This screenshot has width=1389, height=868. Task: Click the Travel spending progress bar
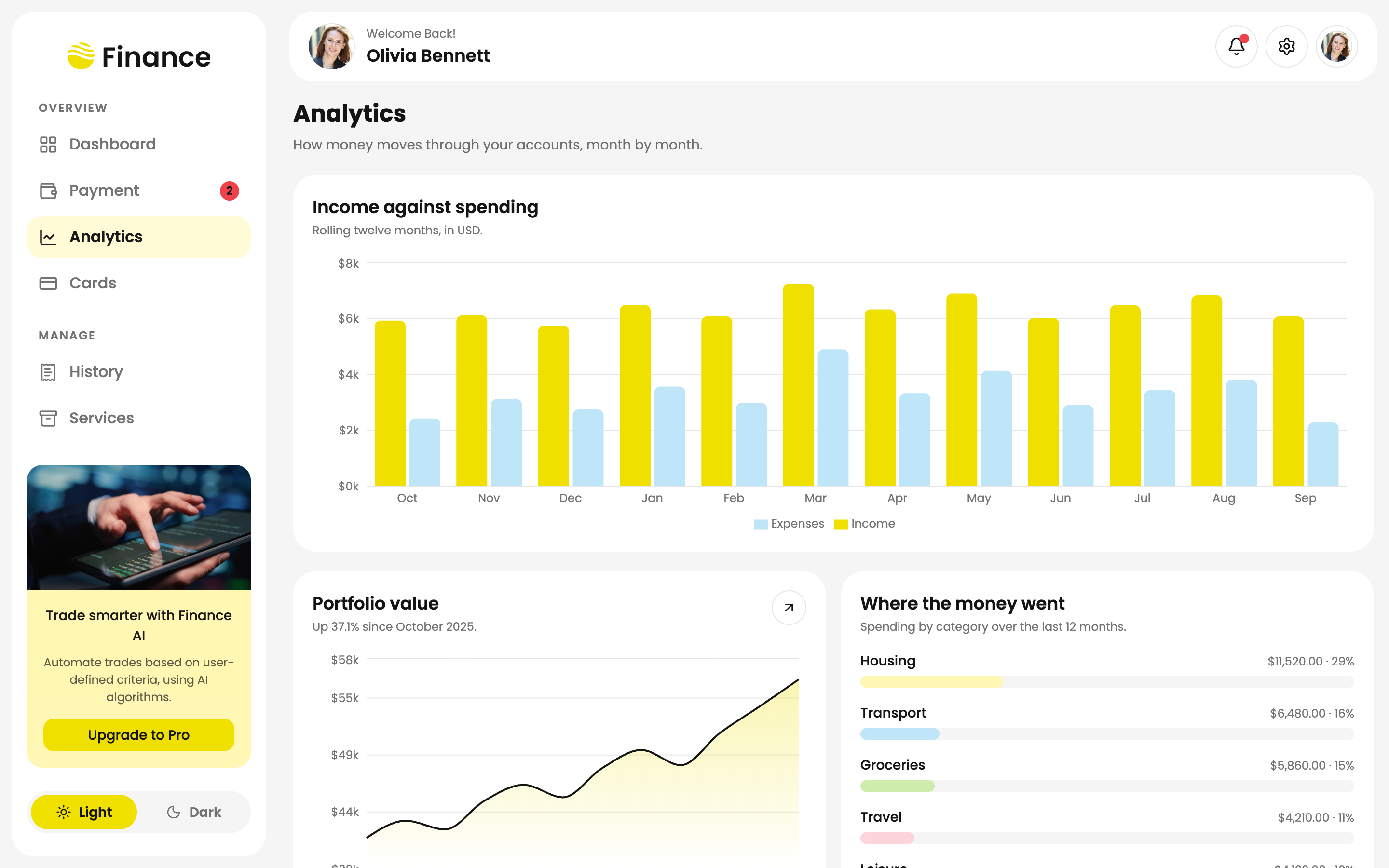(1106, 838)
